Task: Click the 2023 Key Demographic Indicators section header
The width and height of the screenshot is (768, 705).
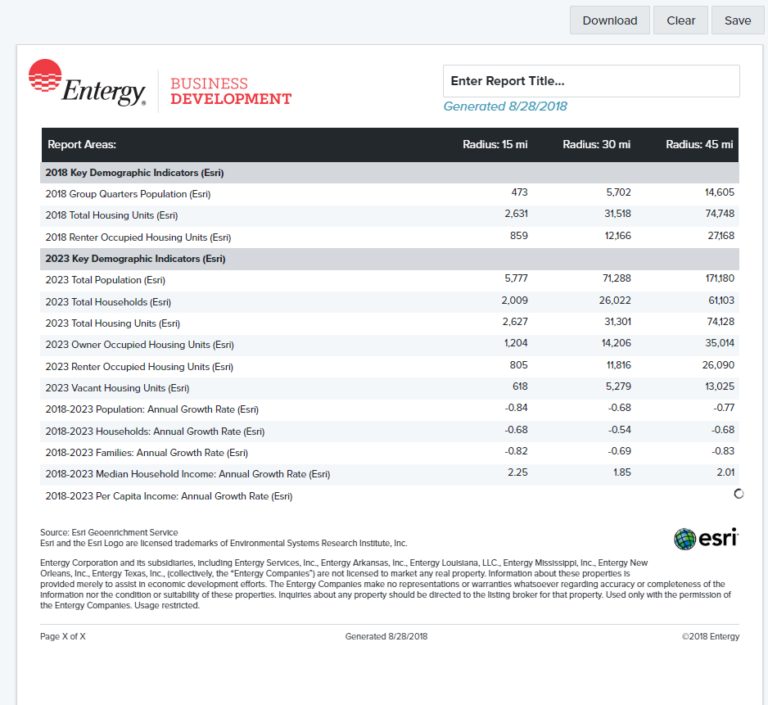Action: click(x=135, y=259)
